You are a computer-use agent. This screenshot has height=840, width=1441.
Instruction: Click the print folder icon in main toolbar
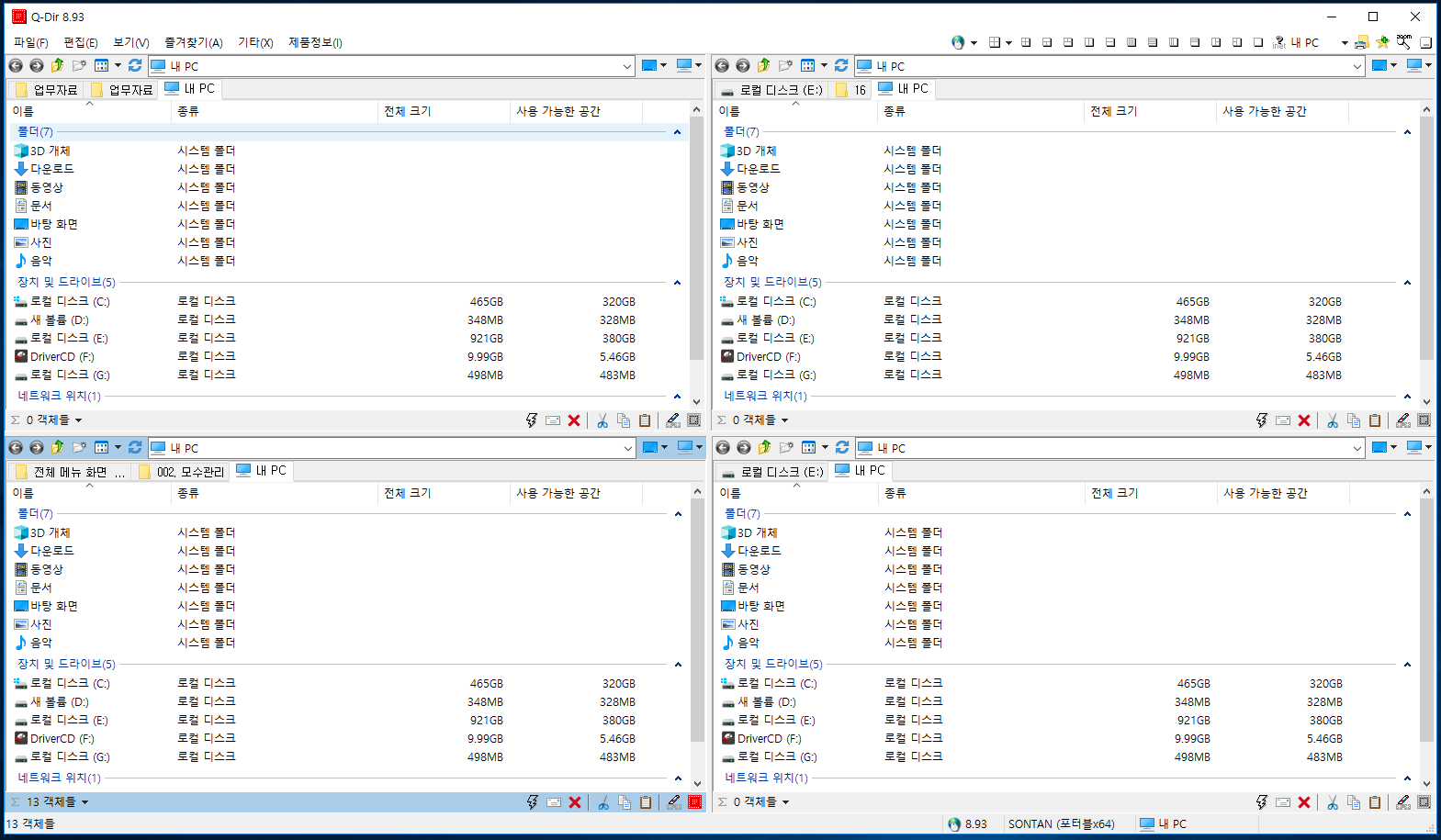[x=1362, y=42]
